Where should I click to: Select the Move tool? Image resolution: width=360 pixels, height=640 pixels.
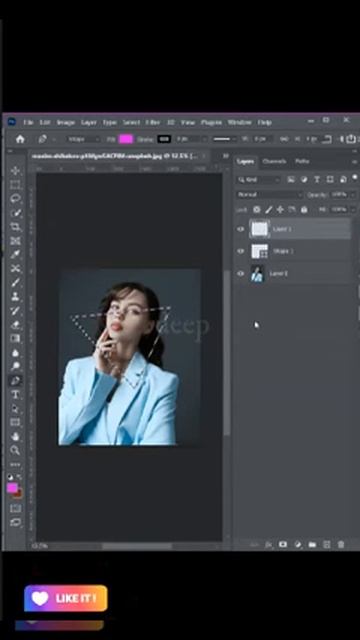click(16, 171)
